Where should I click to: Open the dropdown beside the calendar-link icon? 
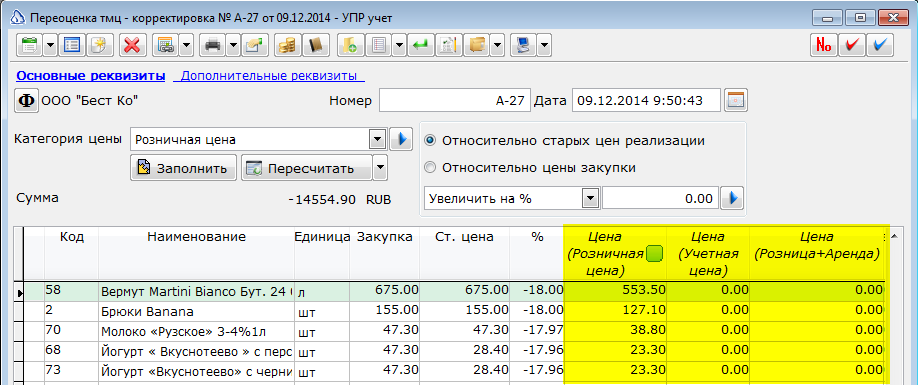coord(186,45)
